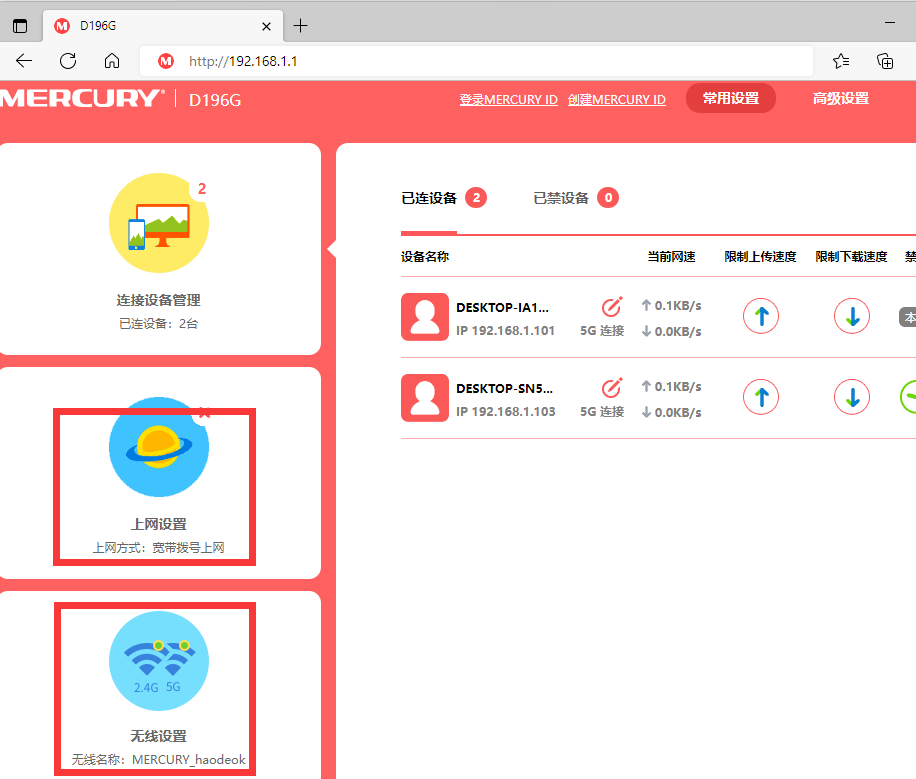916x779 pixels.
Task: Click the MERCURY_haodeok wireless name text
Action: 189,759
